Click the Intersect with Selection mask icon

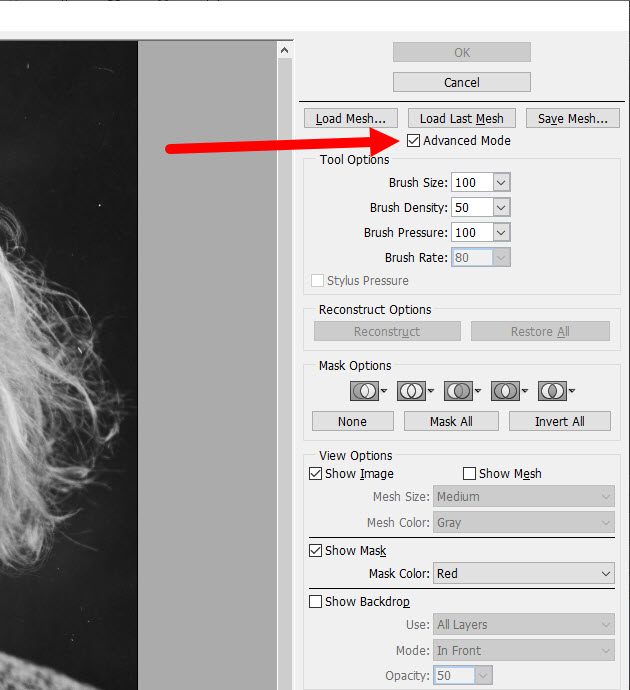pyautogui.click(x=505, y=391)
